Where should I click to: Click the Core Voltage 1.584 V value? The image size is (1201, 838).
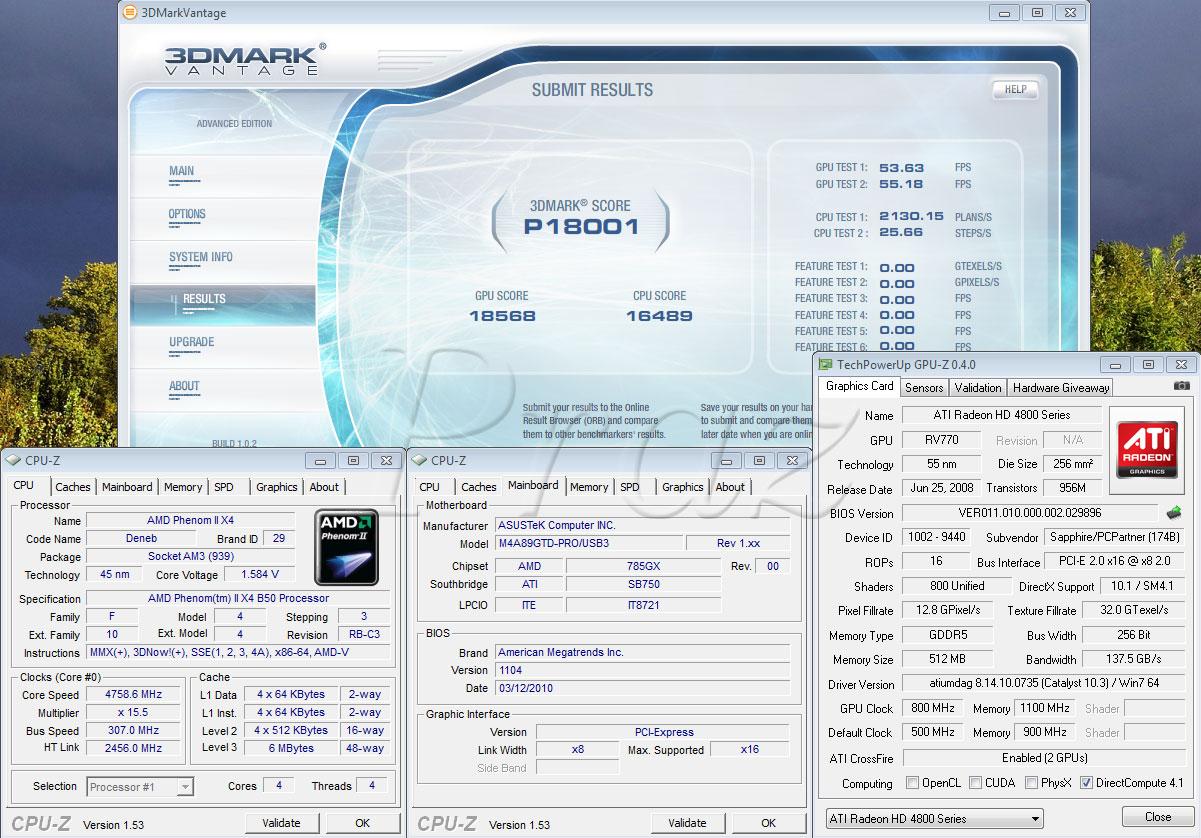[x=260, y=575]
